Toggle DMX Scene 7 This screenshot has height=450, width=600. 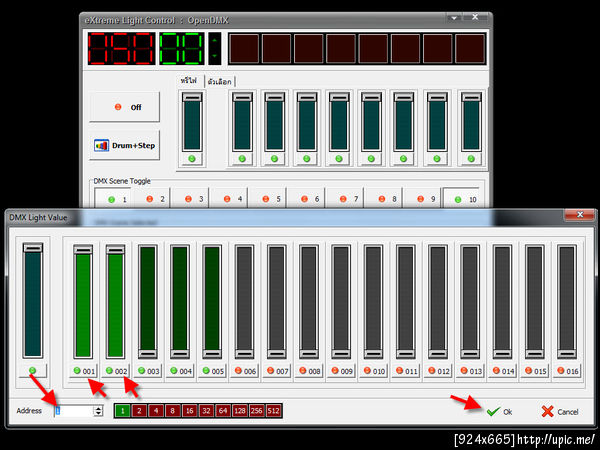pyautogui.click(x=345, y=199)
